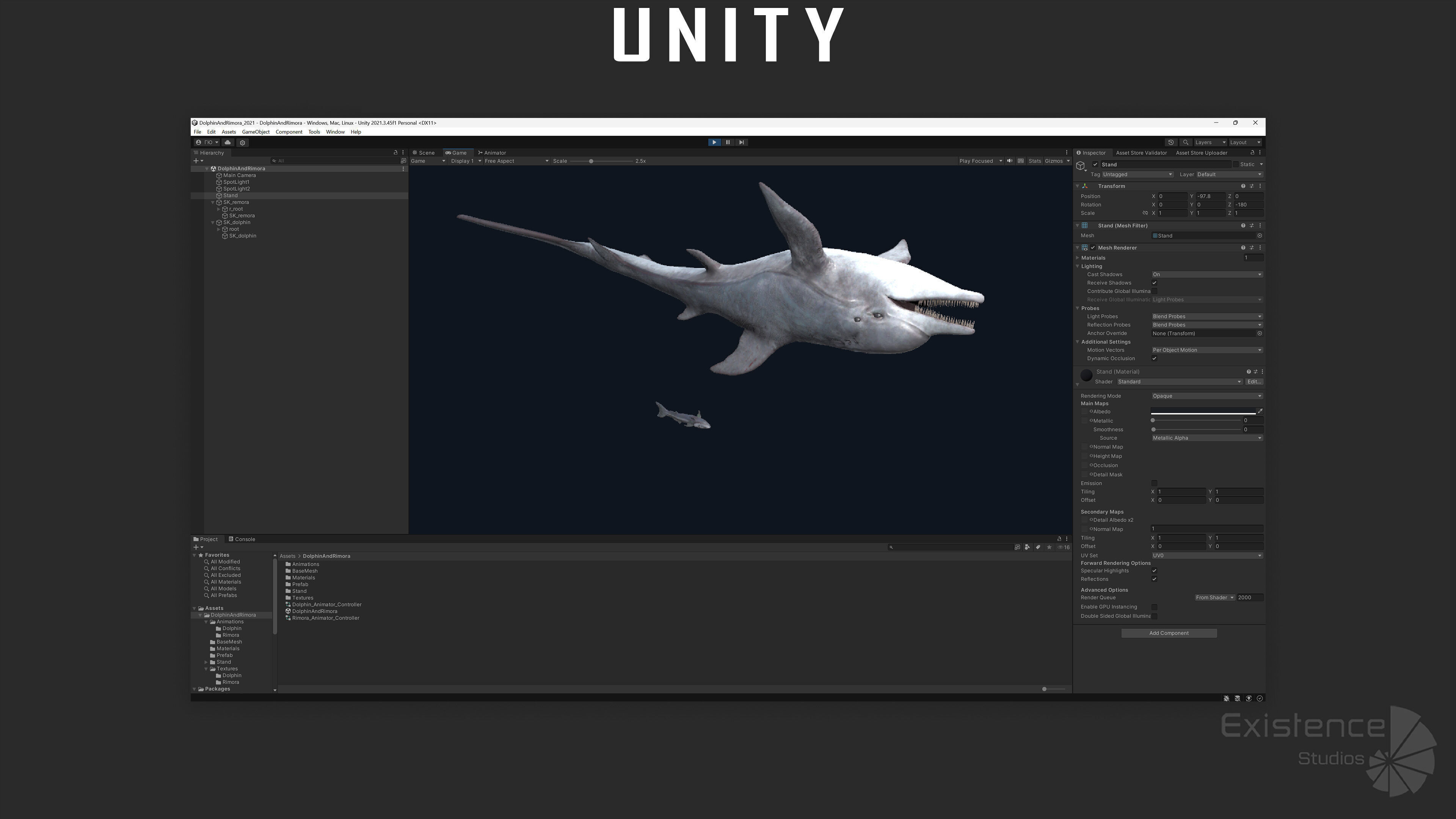This screenshot has width=1456, height=819.
Task: Toggle the Stand object active checkbox
Action: (x=1095, y=165)
